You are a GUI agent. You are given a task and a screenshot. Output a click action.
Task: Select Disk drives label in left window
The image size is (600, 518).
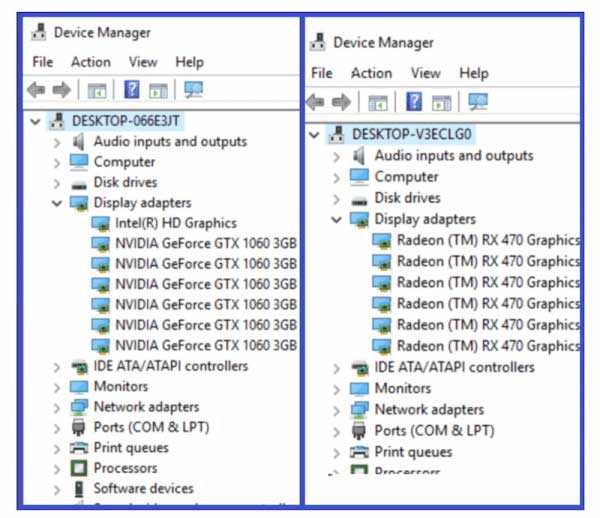tap(126, 182)
